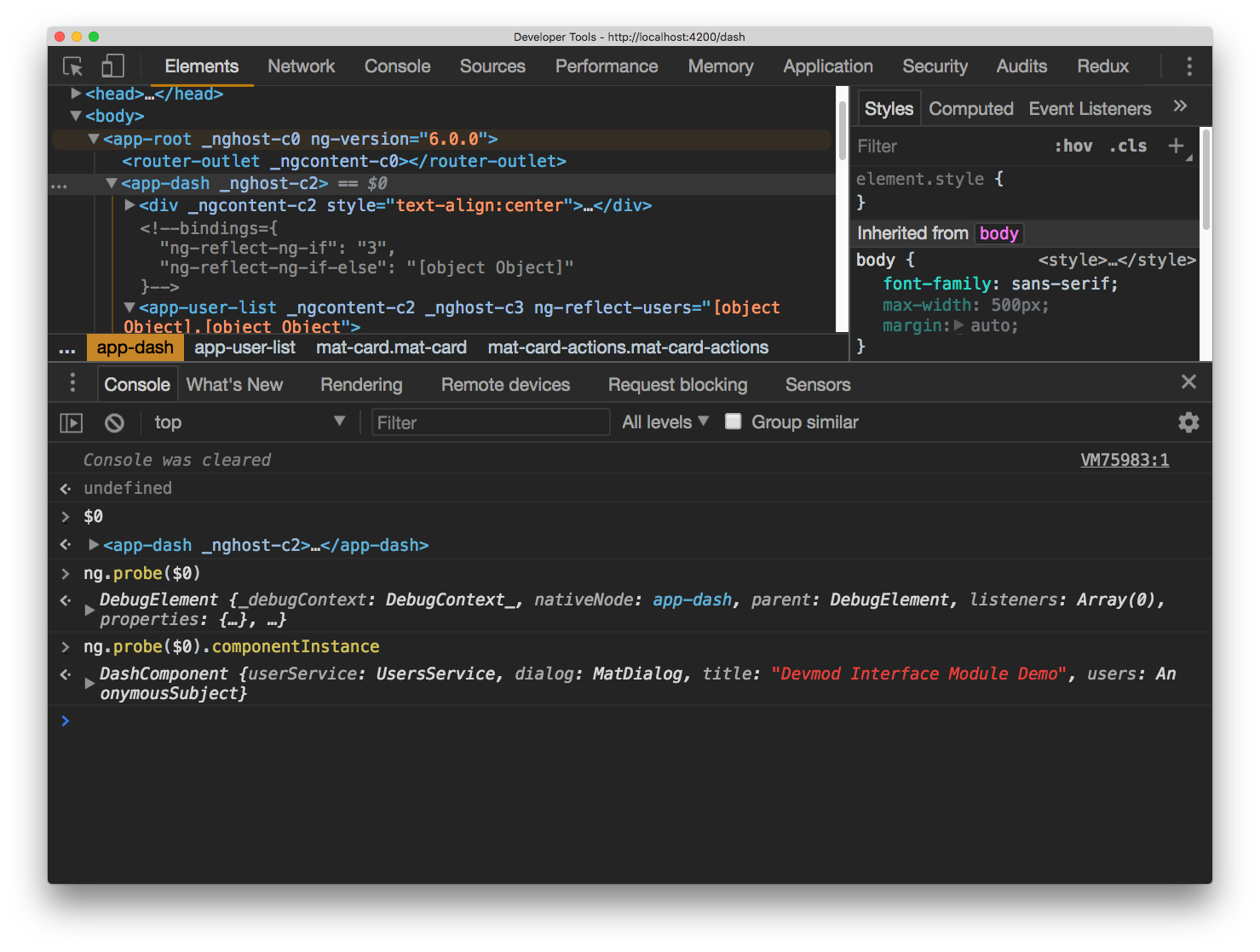Screen dimensions: 1260x952
Task: Open drawer three-dot more tools menu
Action: (x=72, y=384)
